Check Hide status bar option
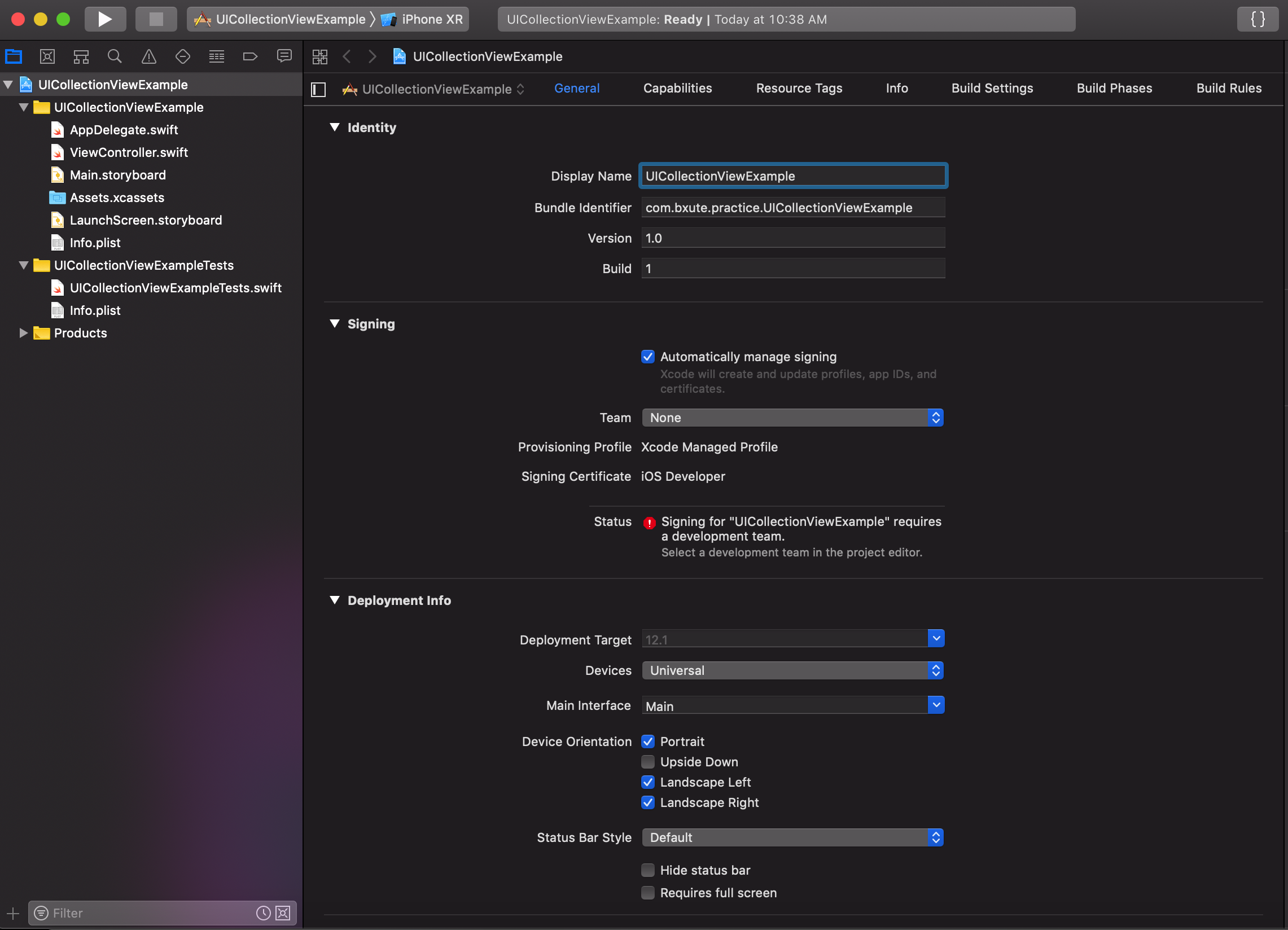This screenshot has width=1288, height=930. 648,870
